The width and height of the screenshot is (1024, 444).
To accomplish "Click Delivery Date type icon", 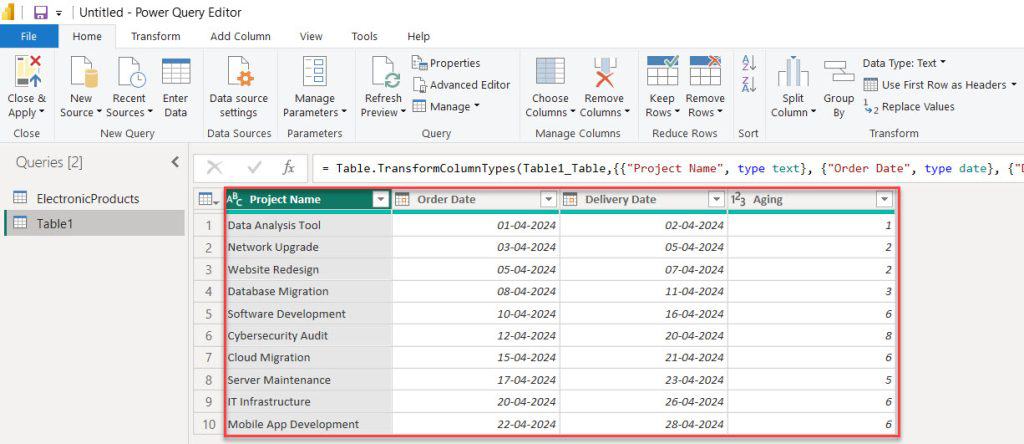I will tap(570, 200).
